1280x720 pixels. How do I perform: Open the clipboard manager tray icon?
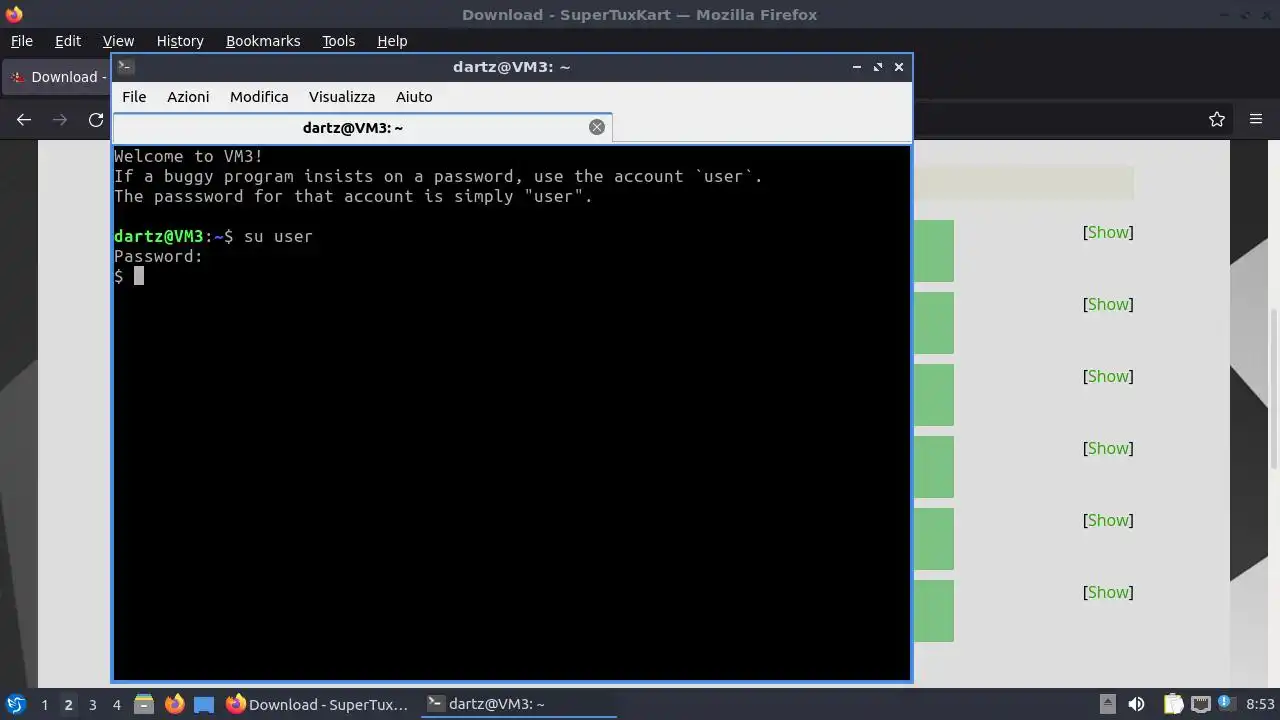pos(1173,704)
